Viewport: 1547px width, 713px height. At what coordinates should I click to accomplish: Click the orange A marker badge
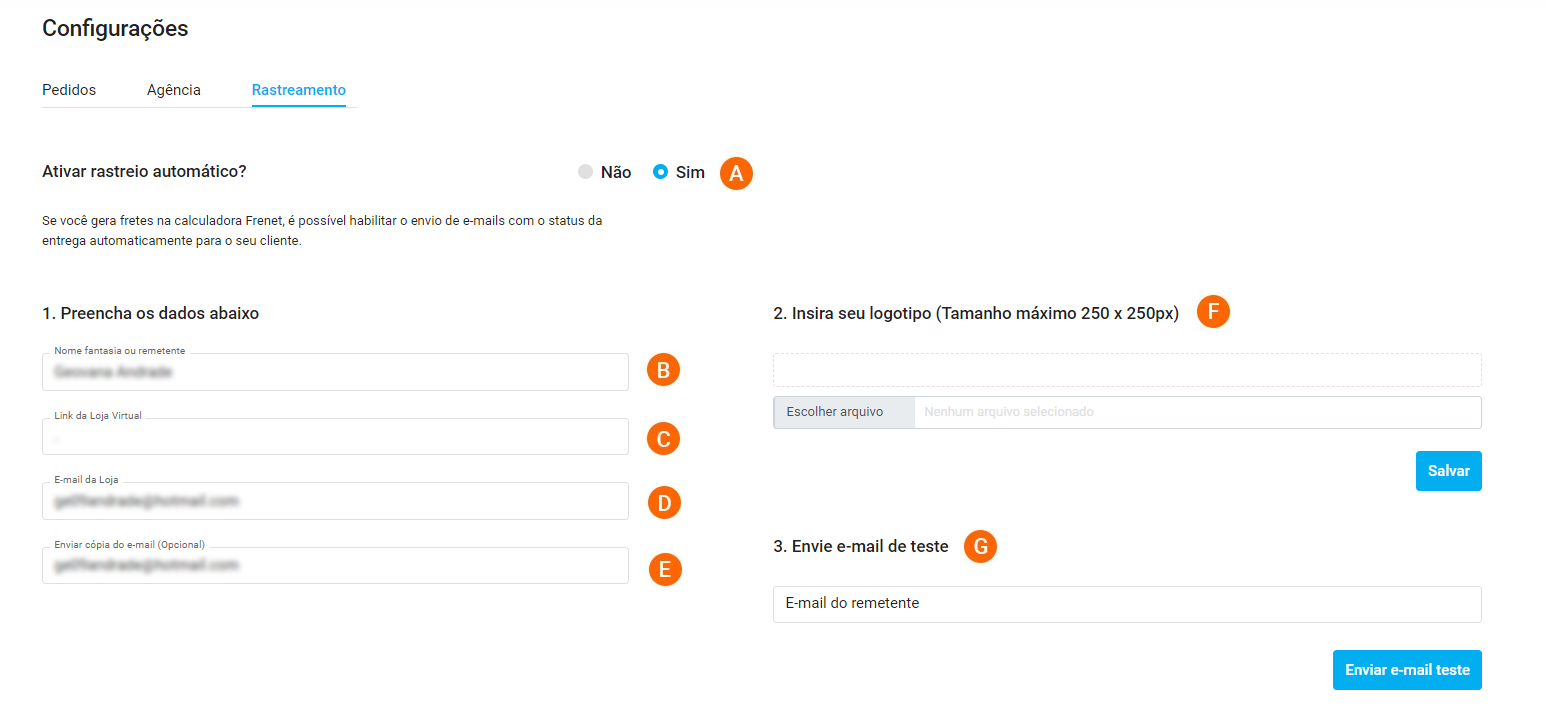point(736,173)
